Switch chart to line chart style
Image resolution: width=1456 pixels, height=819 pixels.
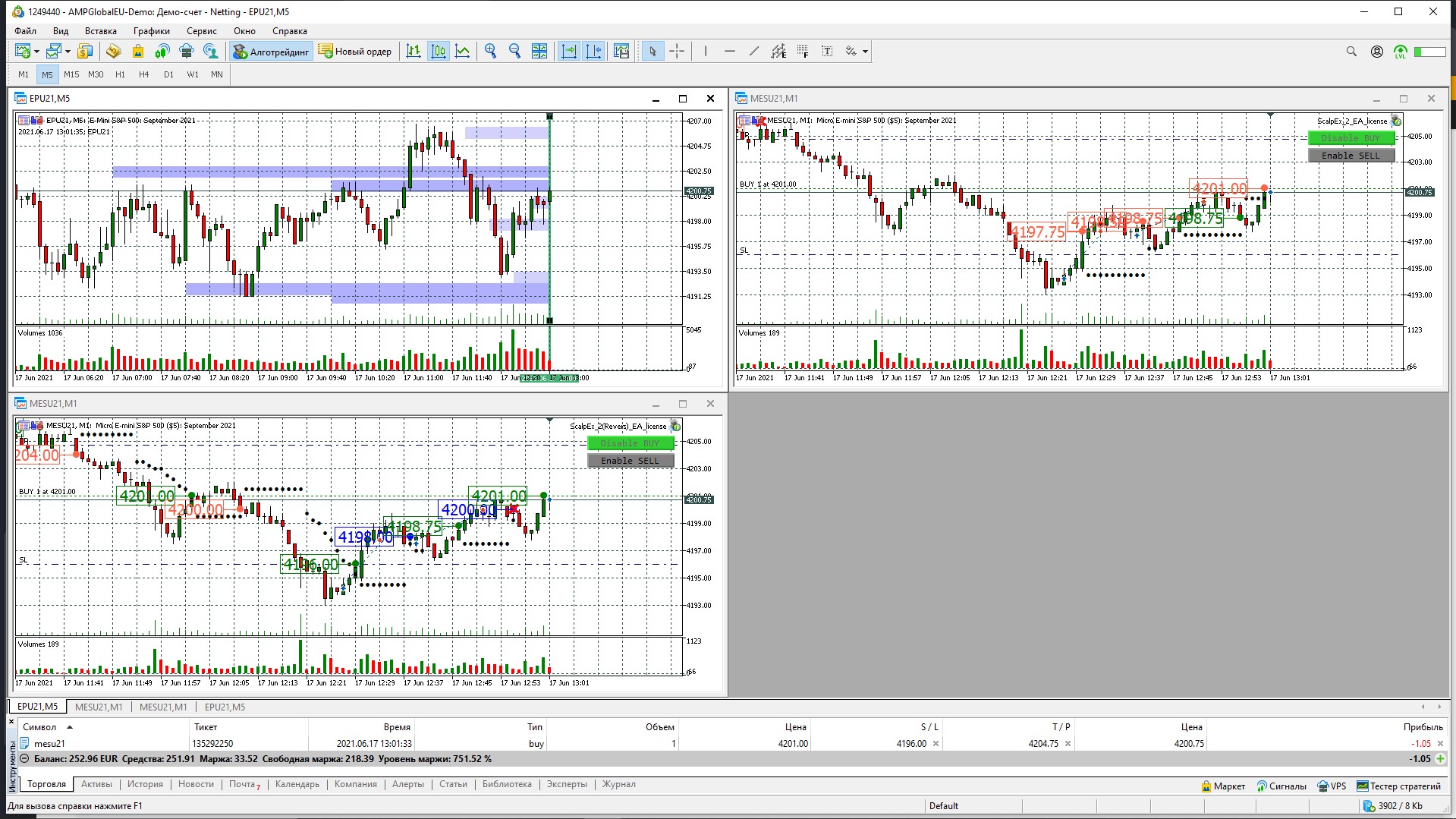click(x=462, y=52)
